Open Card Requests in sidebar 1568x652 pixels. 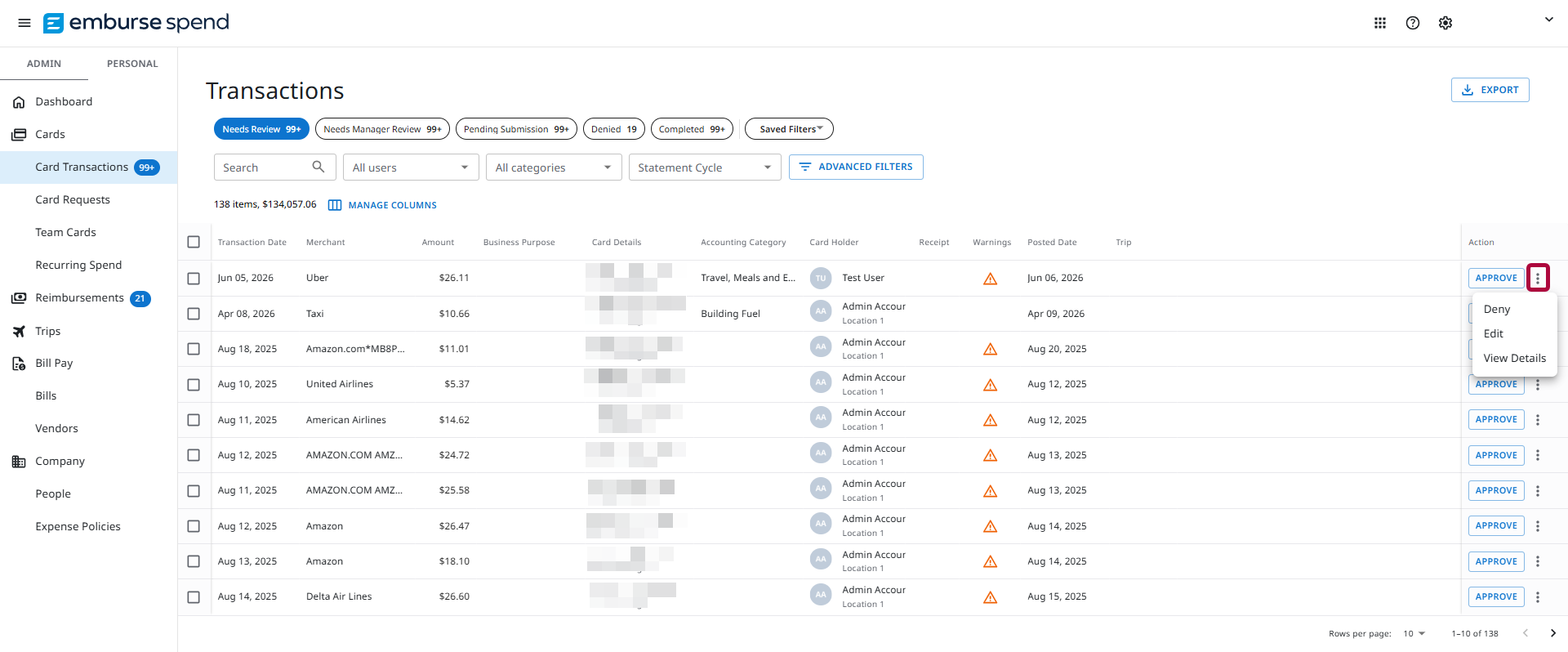pyautogui.click(x=73, y=200)
